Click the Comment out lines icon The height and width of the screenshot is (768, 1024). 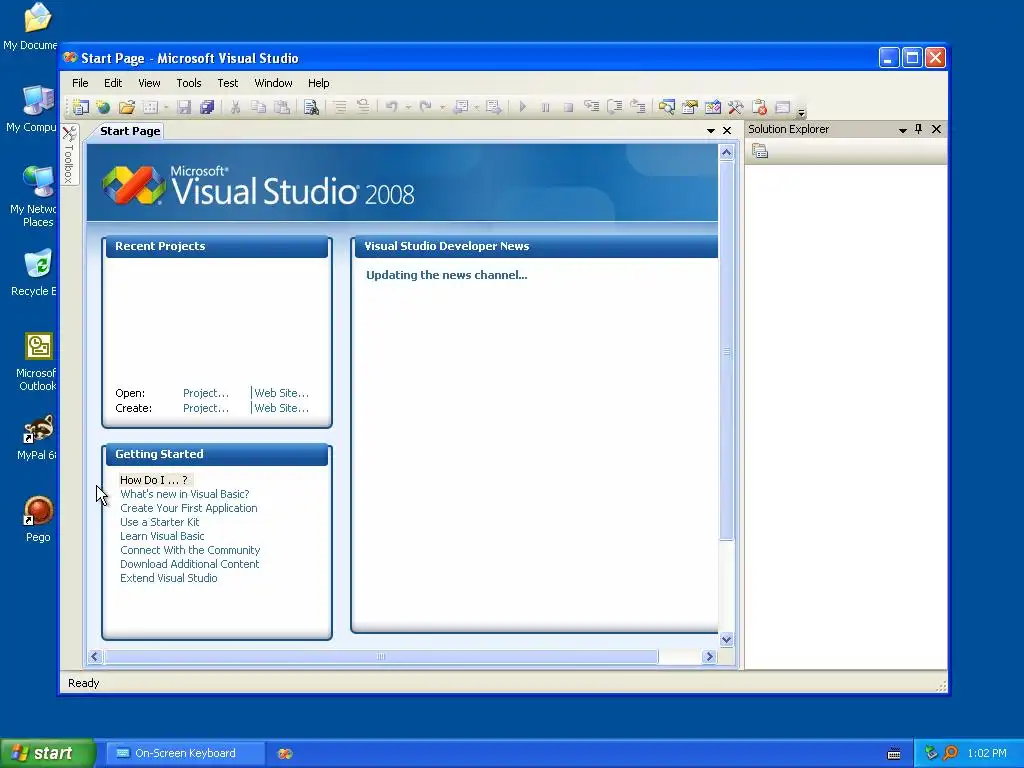click(340, 107)
